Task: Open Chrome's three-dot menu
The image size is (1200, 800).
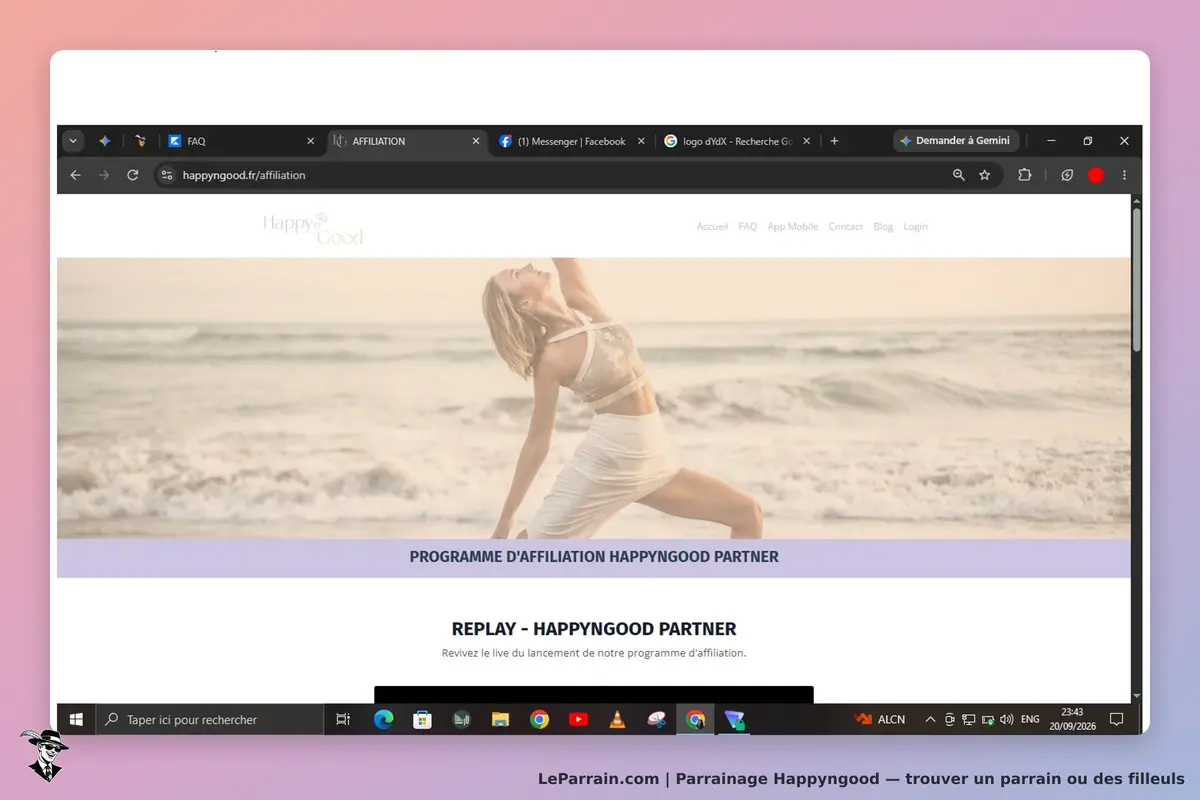Action: 1124,175
